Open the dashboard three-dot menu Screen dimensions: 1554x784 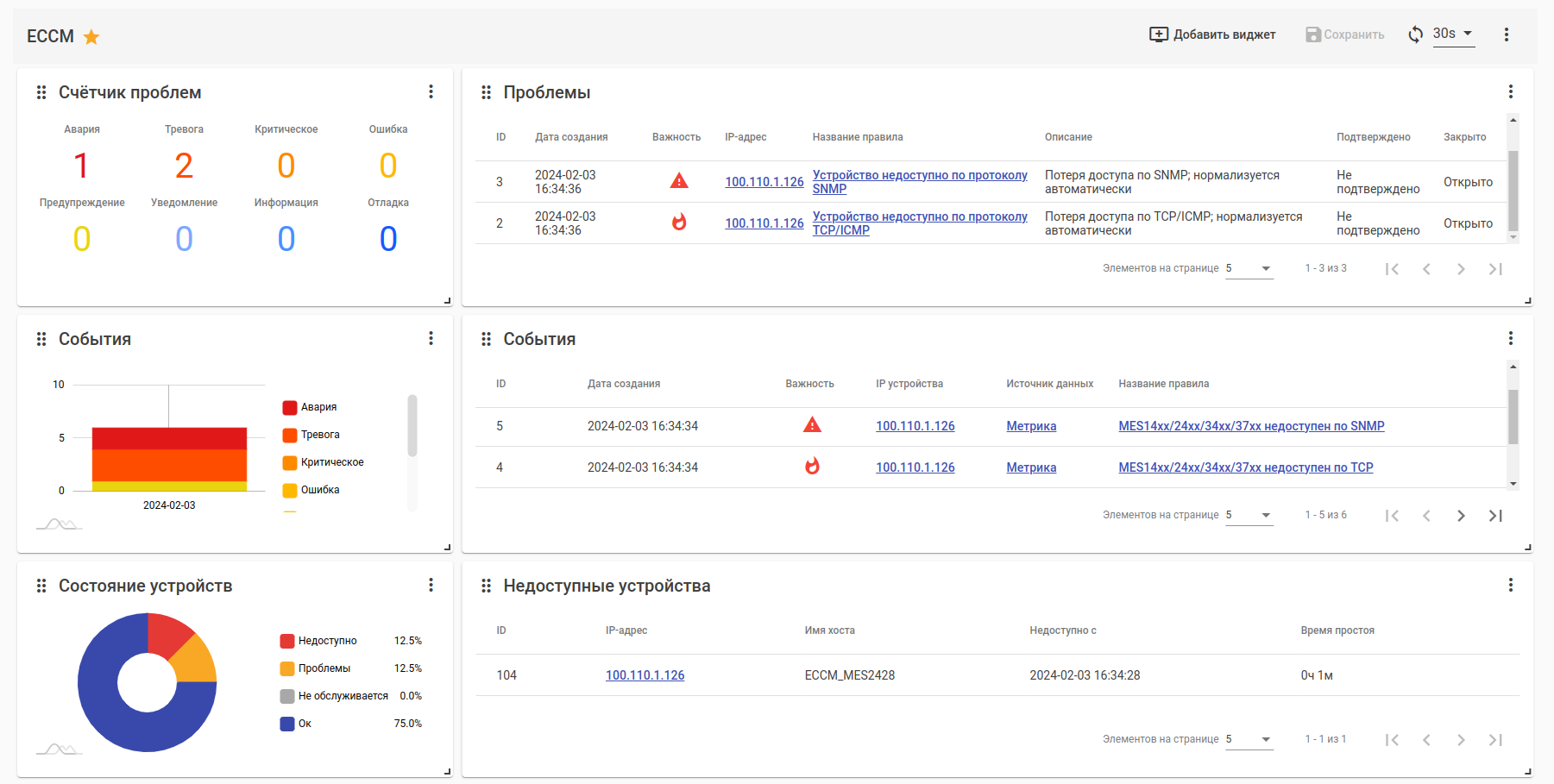click(x=1507, y=34)
